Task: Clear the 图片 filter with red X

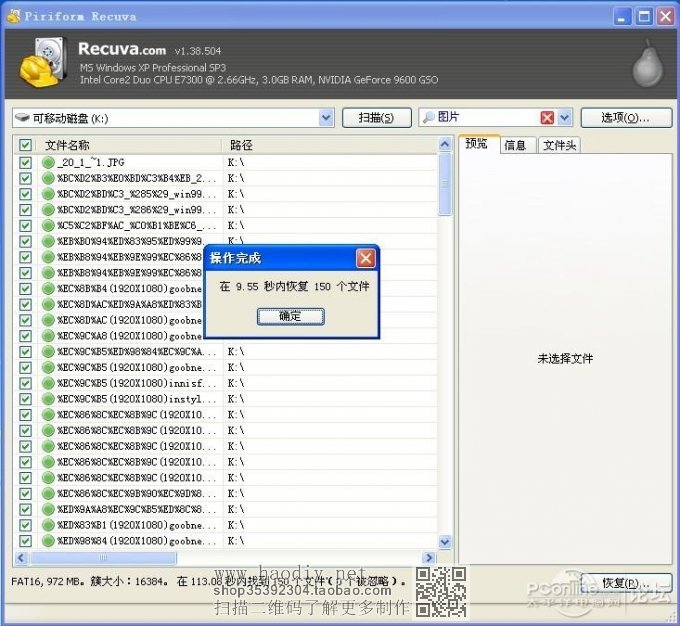Action: (x=547, y=118)
